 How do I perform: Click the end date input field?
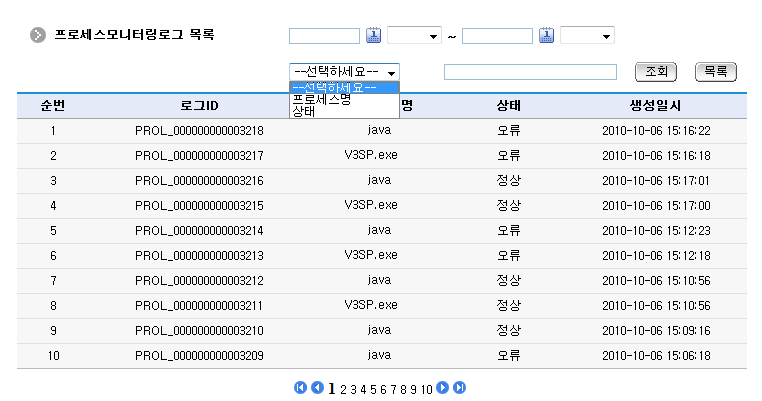coord(497,36)
